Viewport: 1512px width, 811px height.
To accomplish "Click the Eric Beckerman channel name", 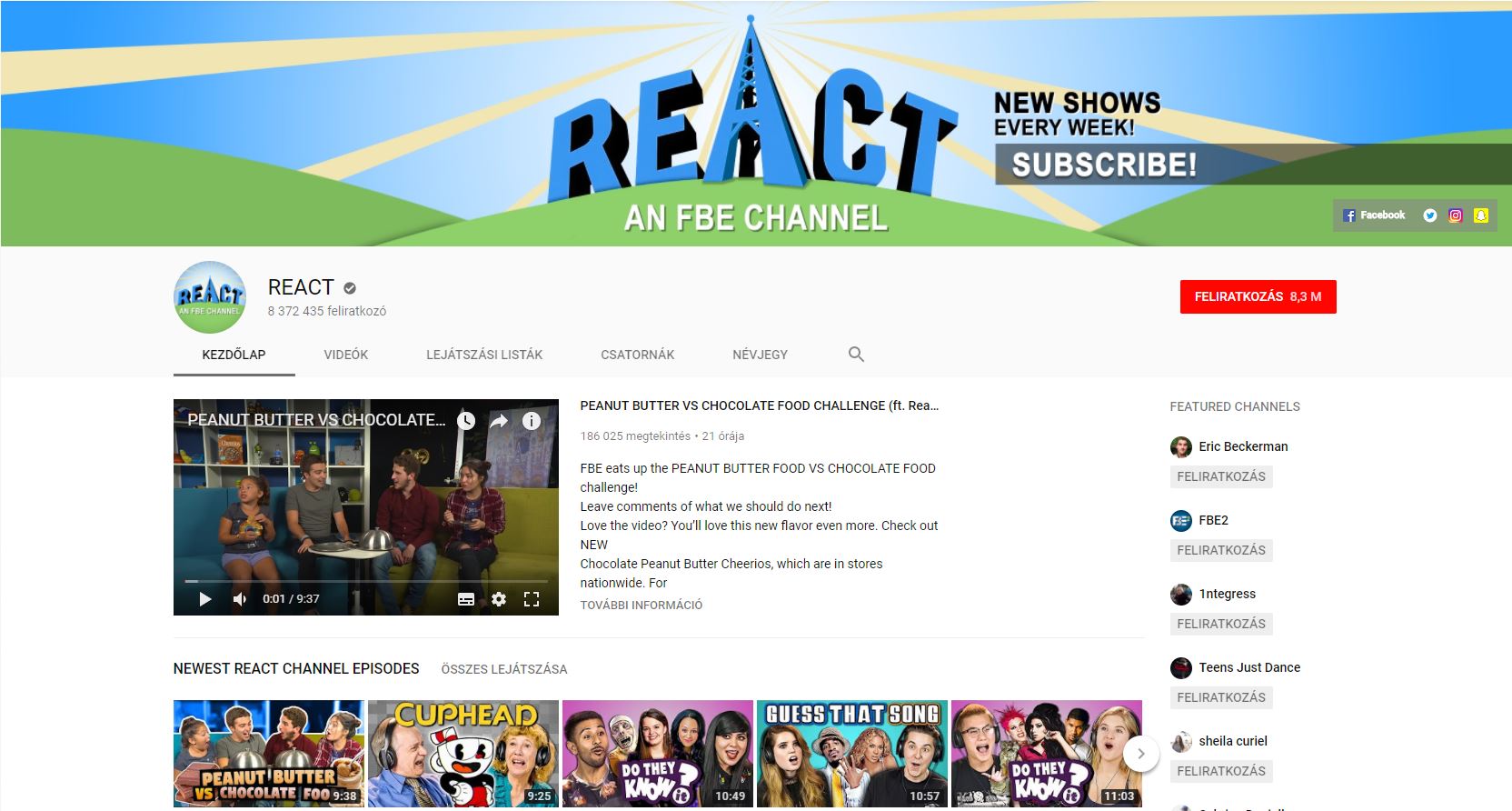I will point(1243,446).
